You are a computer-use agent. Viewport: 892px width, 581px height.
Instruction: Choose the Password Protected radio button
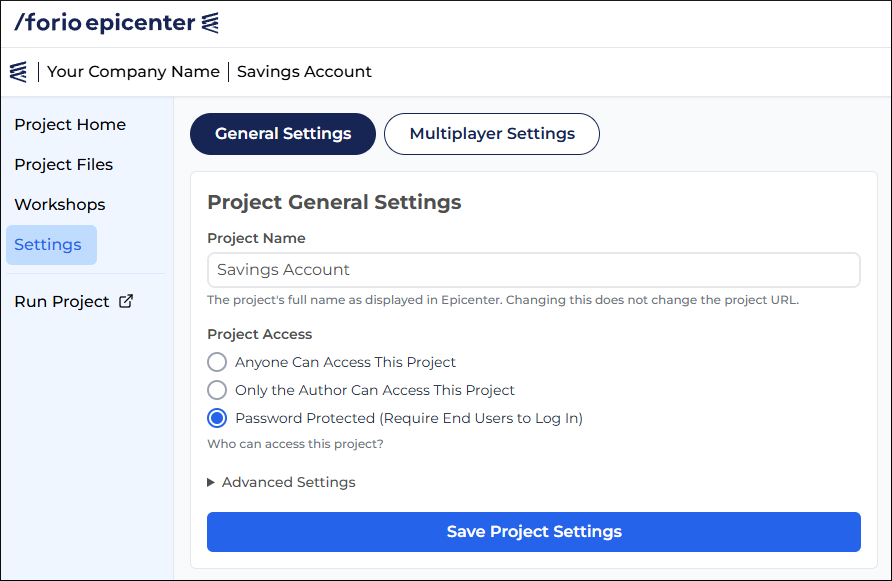click(217, 418)
